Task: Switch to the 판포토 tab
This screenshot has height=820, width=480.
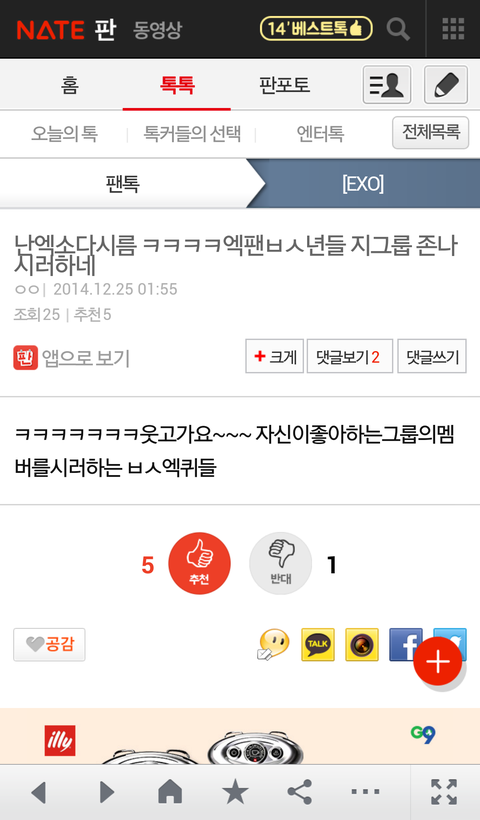Action: (x=284, y=85)
